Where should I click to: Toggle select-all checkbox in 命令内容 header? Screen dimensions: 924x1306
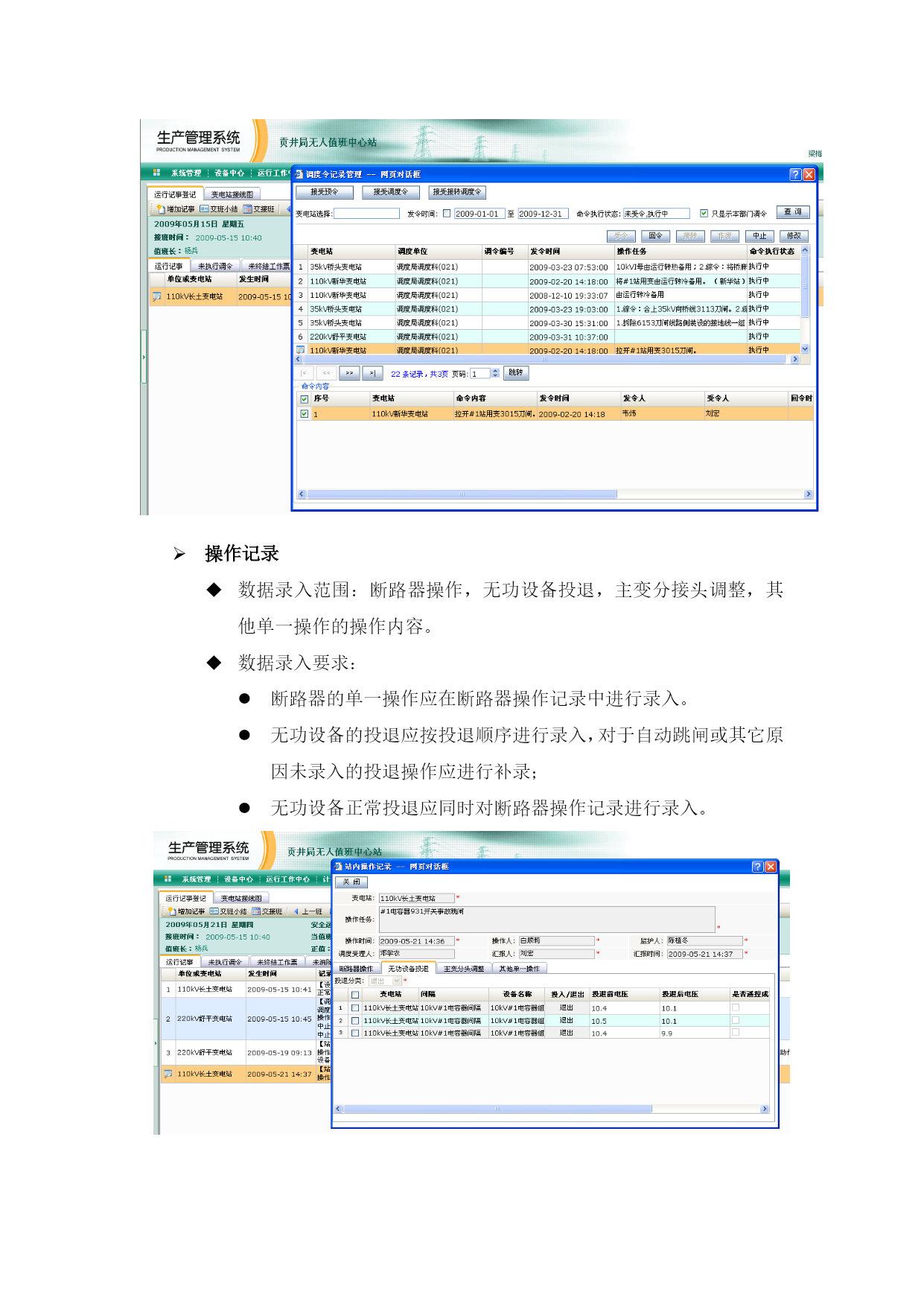click(304, 399)
